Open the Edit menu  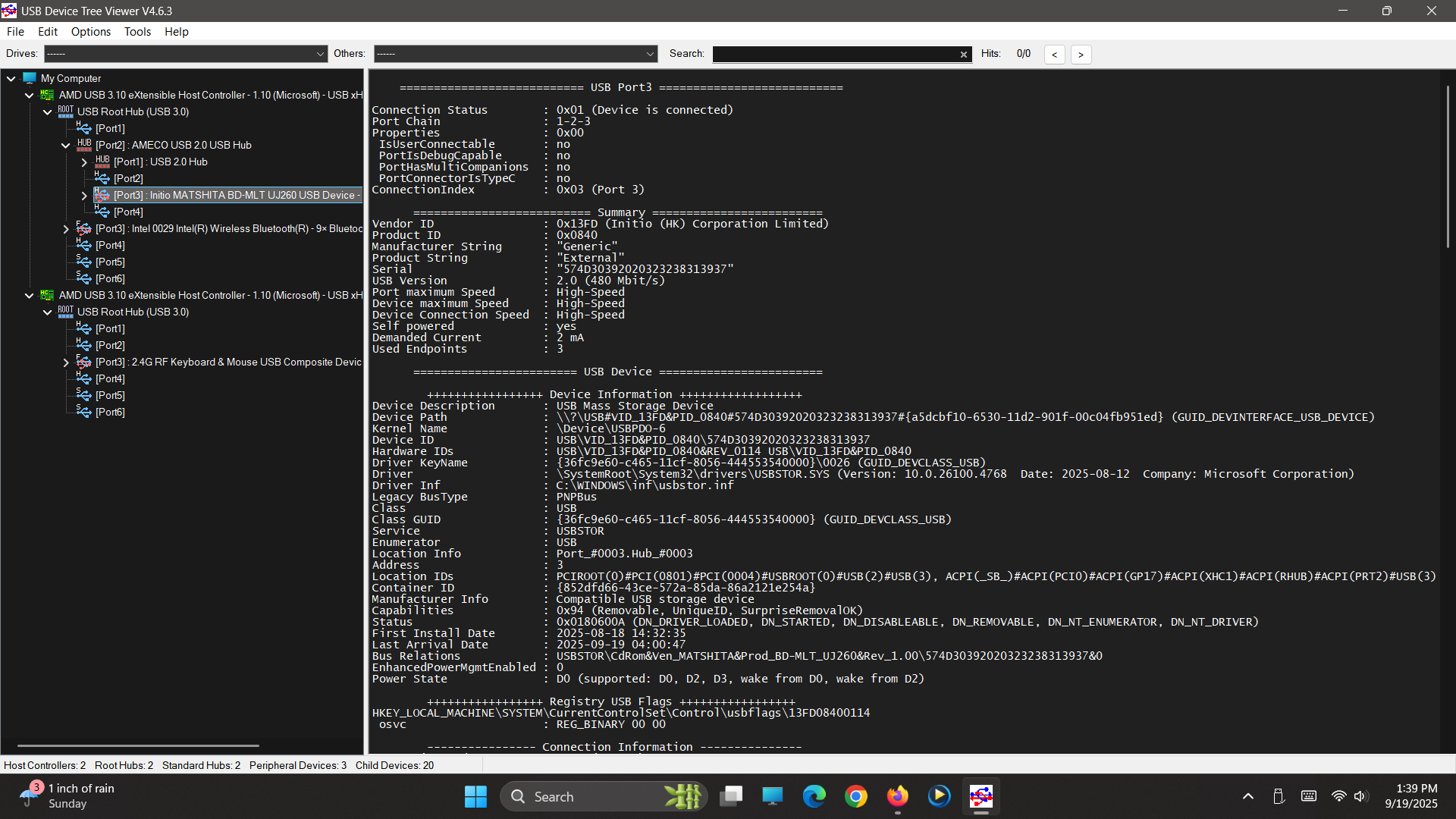pyautogui.click(x=48, y=32)
